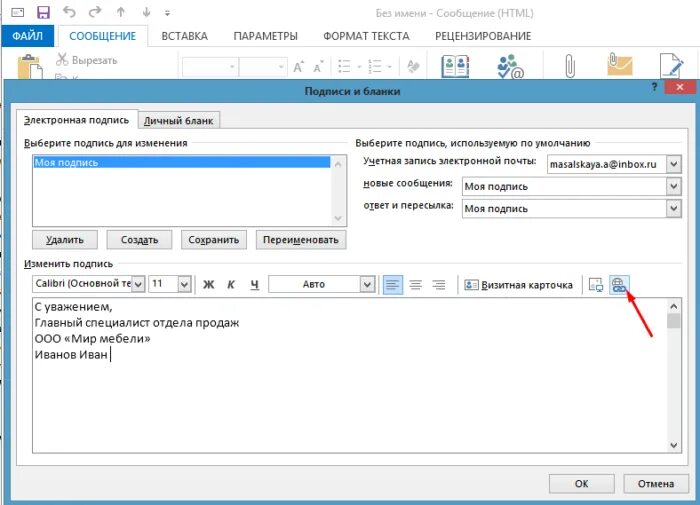Screen dimensions: 700x505
Task: Open the РЕЦЕНЗИРОВАНИЕ ribbon tab
Action: click(x=483, y=36)
